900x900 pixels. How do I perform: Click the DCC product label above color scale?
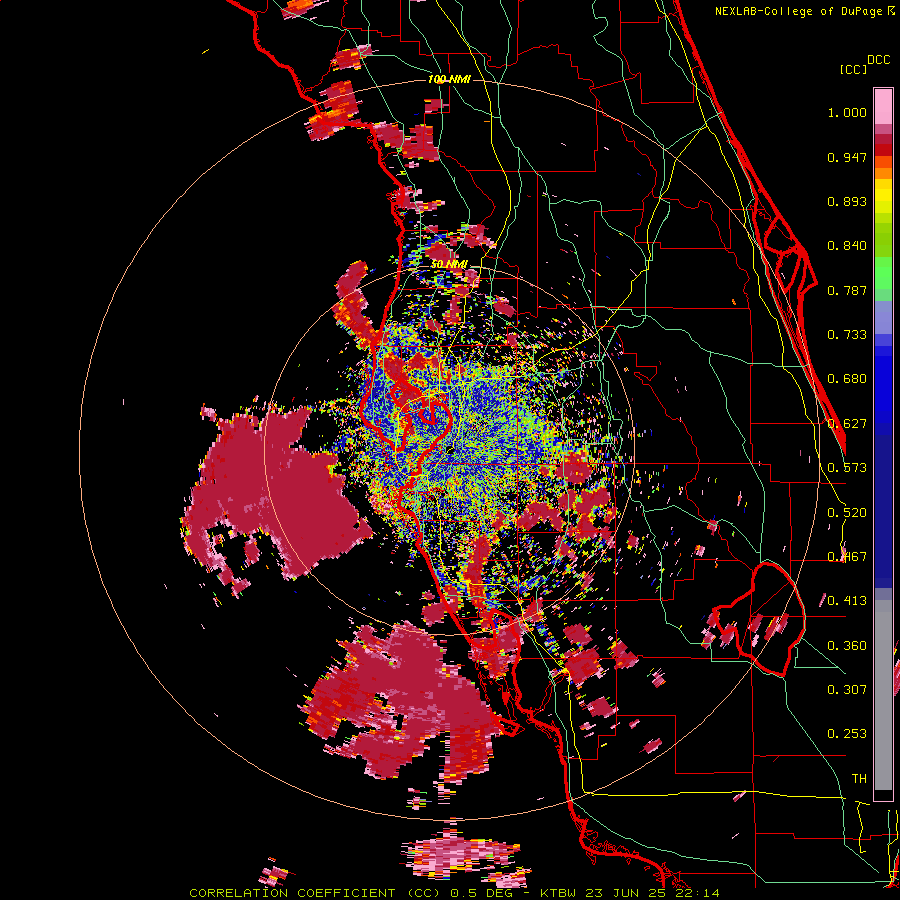pos(879,60)
